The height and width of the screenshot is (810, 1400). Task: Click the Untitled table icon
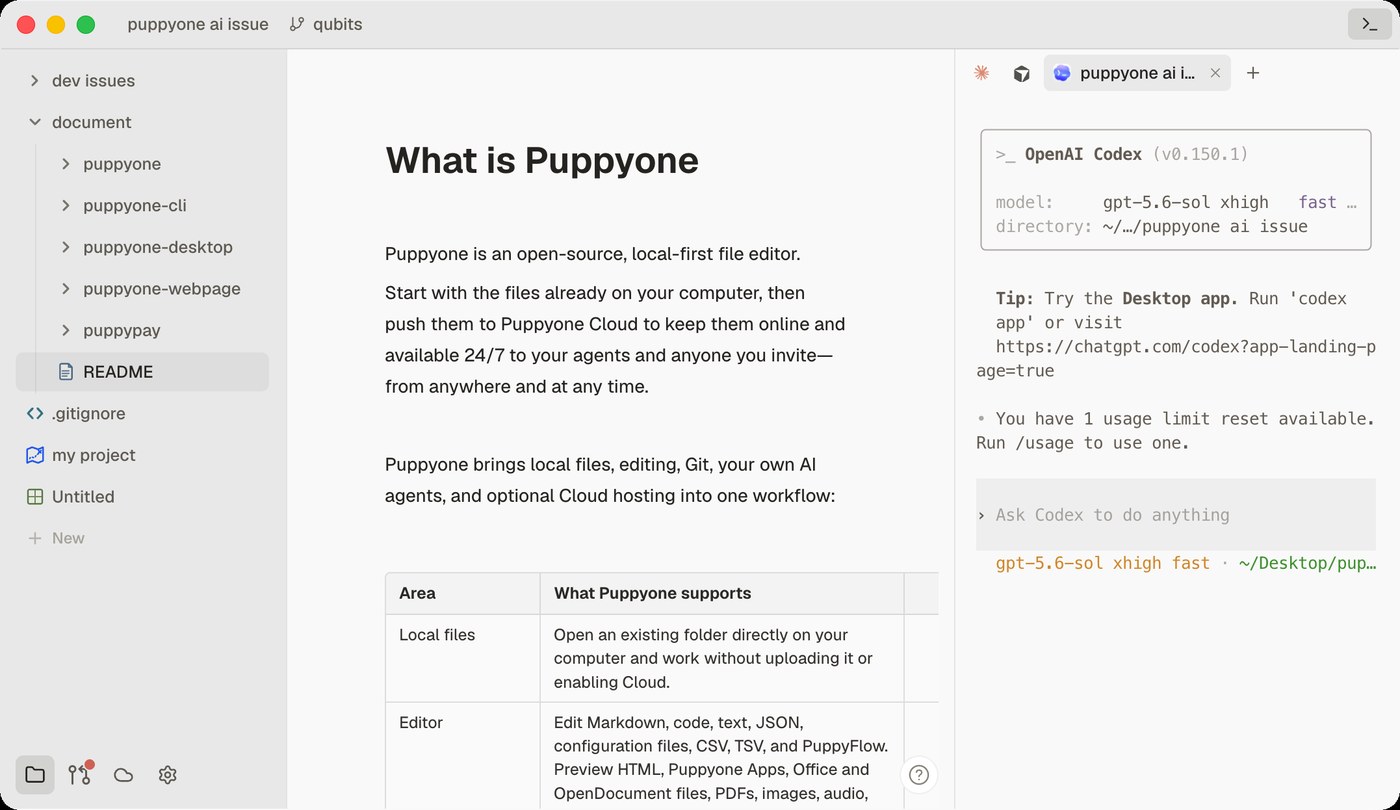(35, 497)
